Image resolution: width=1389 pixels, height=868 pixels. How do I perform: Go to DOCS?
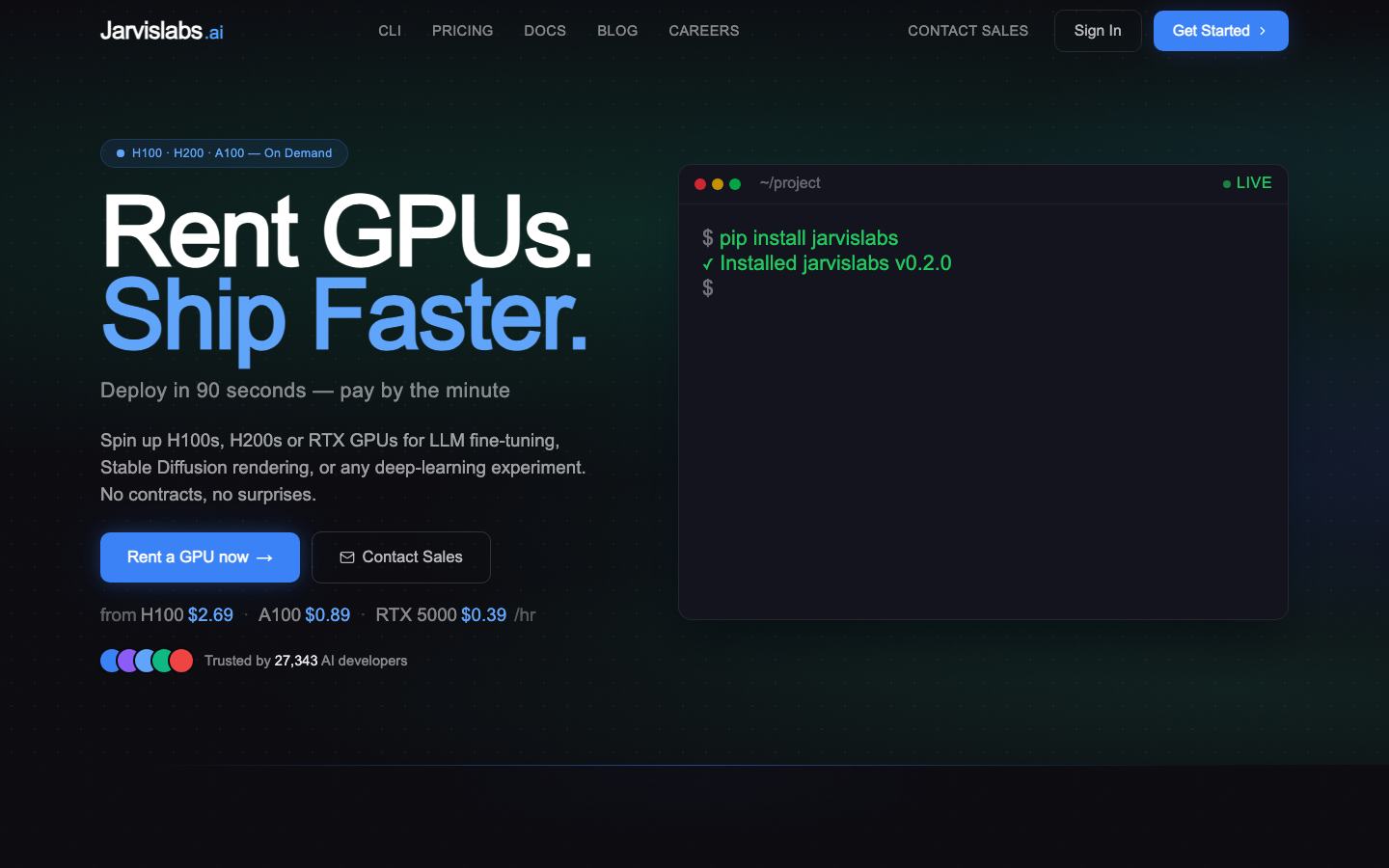tap(545, 31)
